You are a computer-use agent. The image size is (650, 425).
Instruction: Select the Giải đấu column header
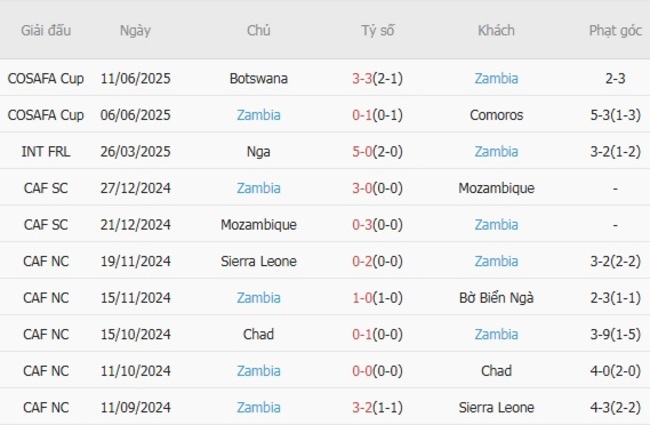pos(46,30)
